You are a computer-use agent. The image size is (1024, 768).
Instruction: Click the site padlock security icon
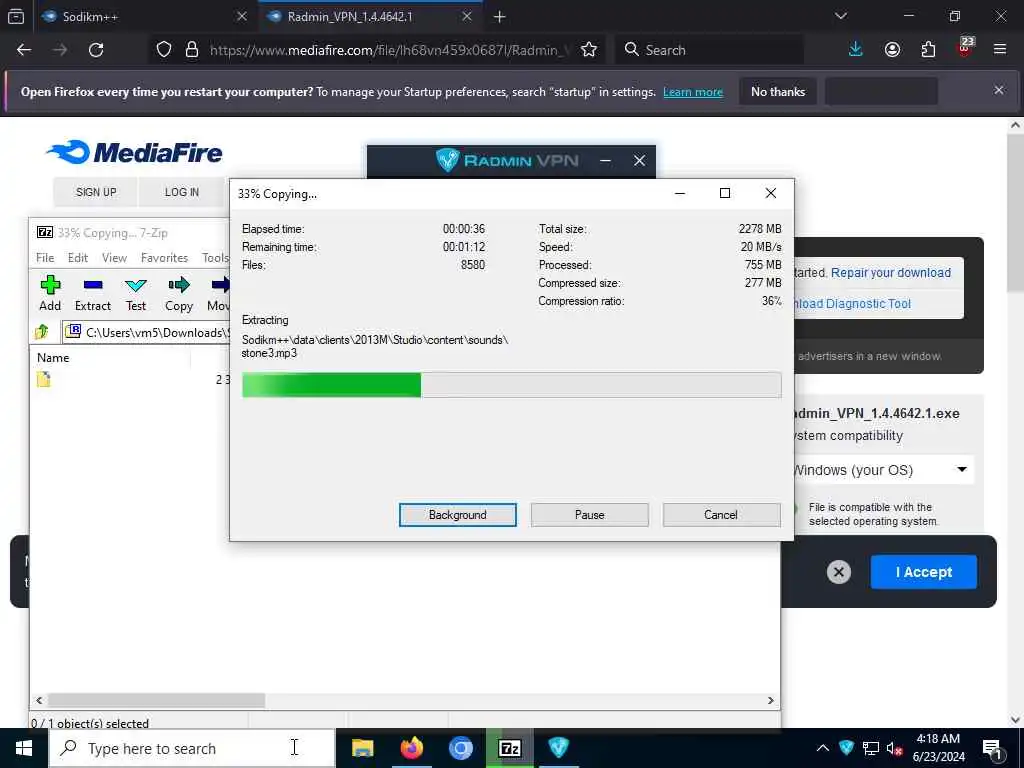pyautogui.click(x=192, y=50)
